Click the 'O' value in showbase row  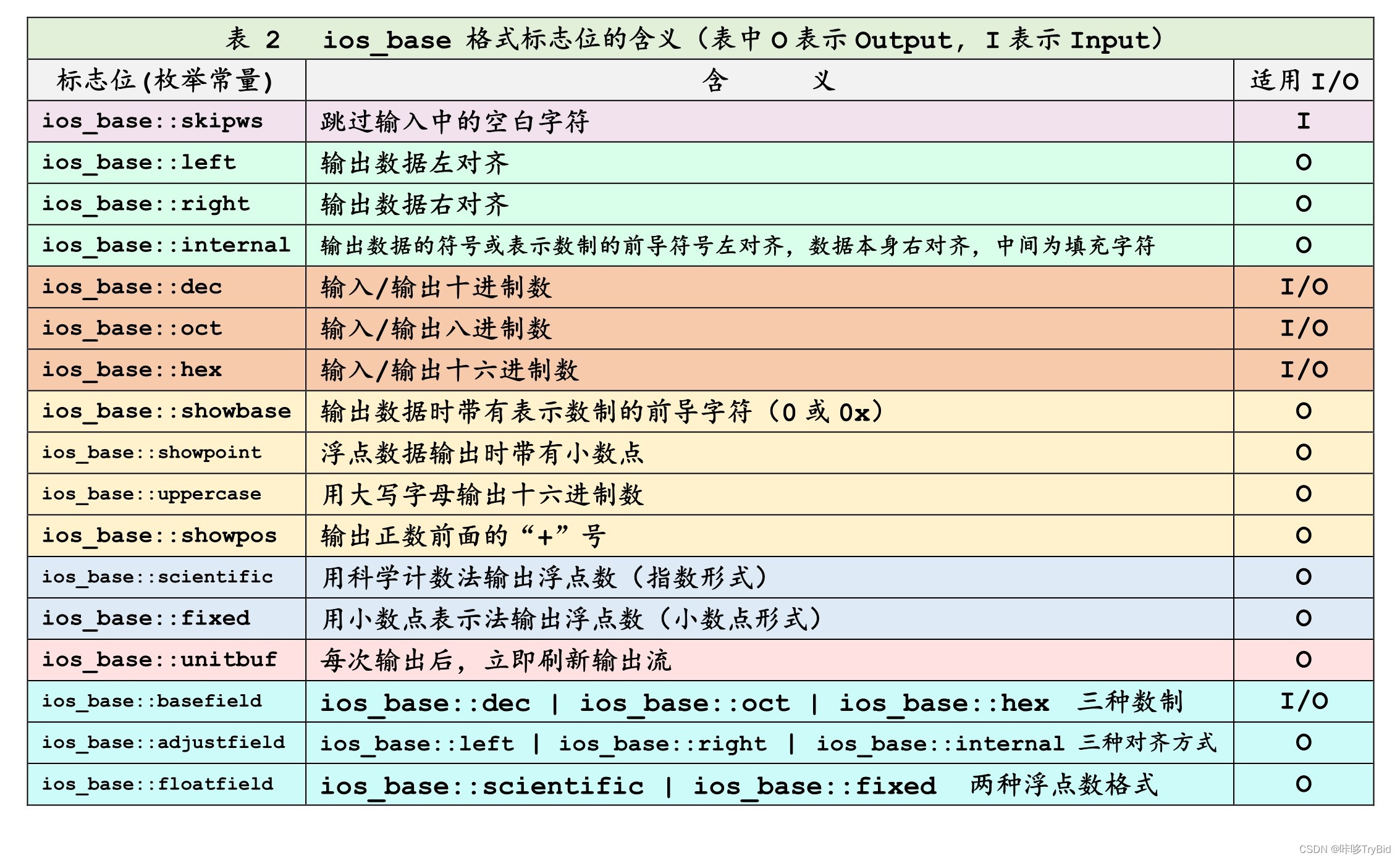pyautogui.click(x=1304, y=411)
